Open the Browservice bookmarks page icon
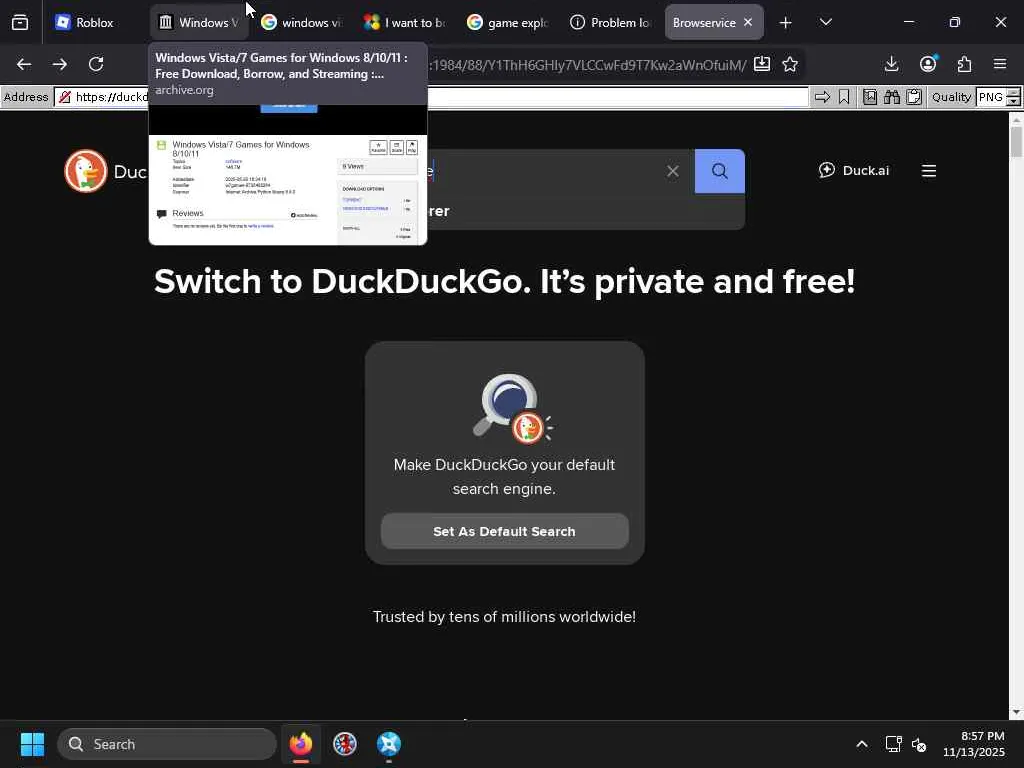This screenshot has width=1024, height=768. point(870,97)
